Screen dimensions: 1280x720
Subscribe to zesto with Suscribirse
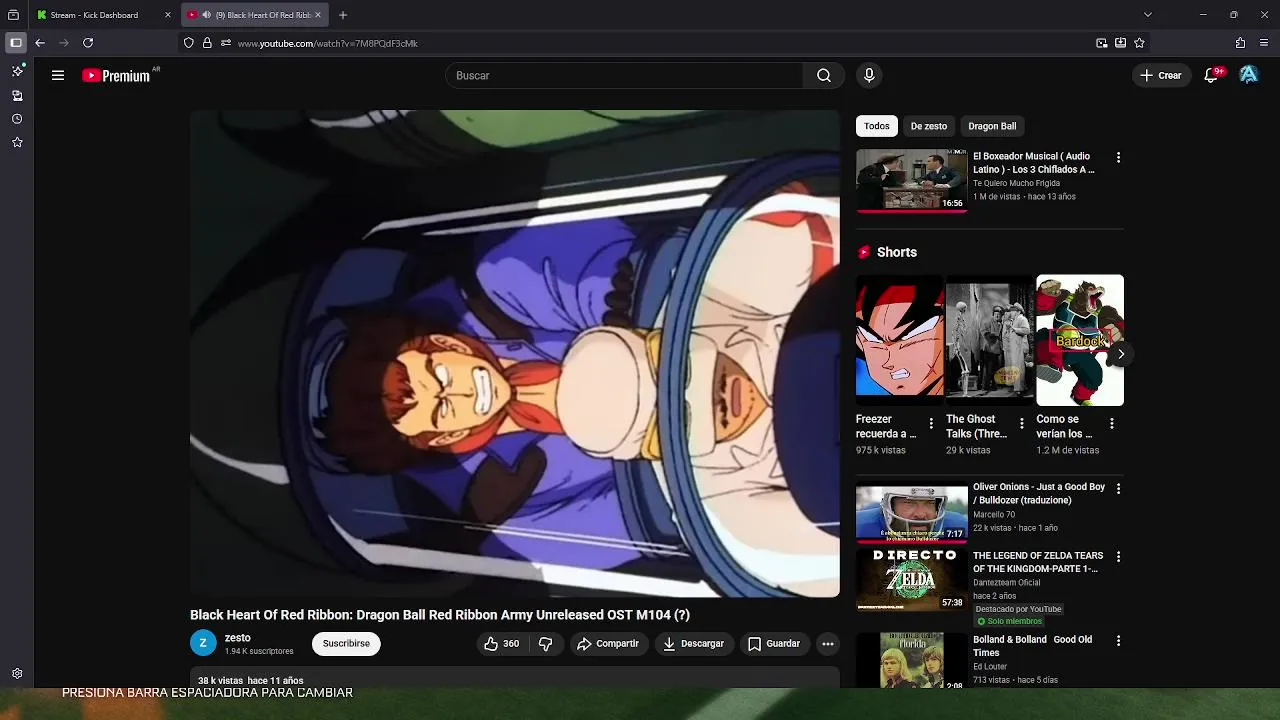pos(346,644)
